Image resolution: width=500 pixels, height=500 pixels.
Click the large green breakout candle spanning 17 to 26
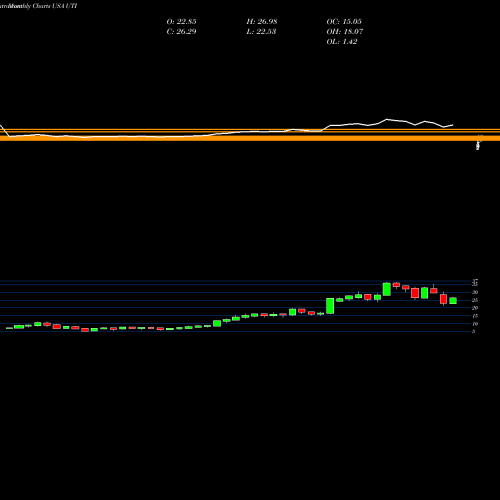click(x=330, y=306)
